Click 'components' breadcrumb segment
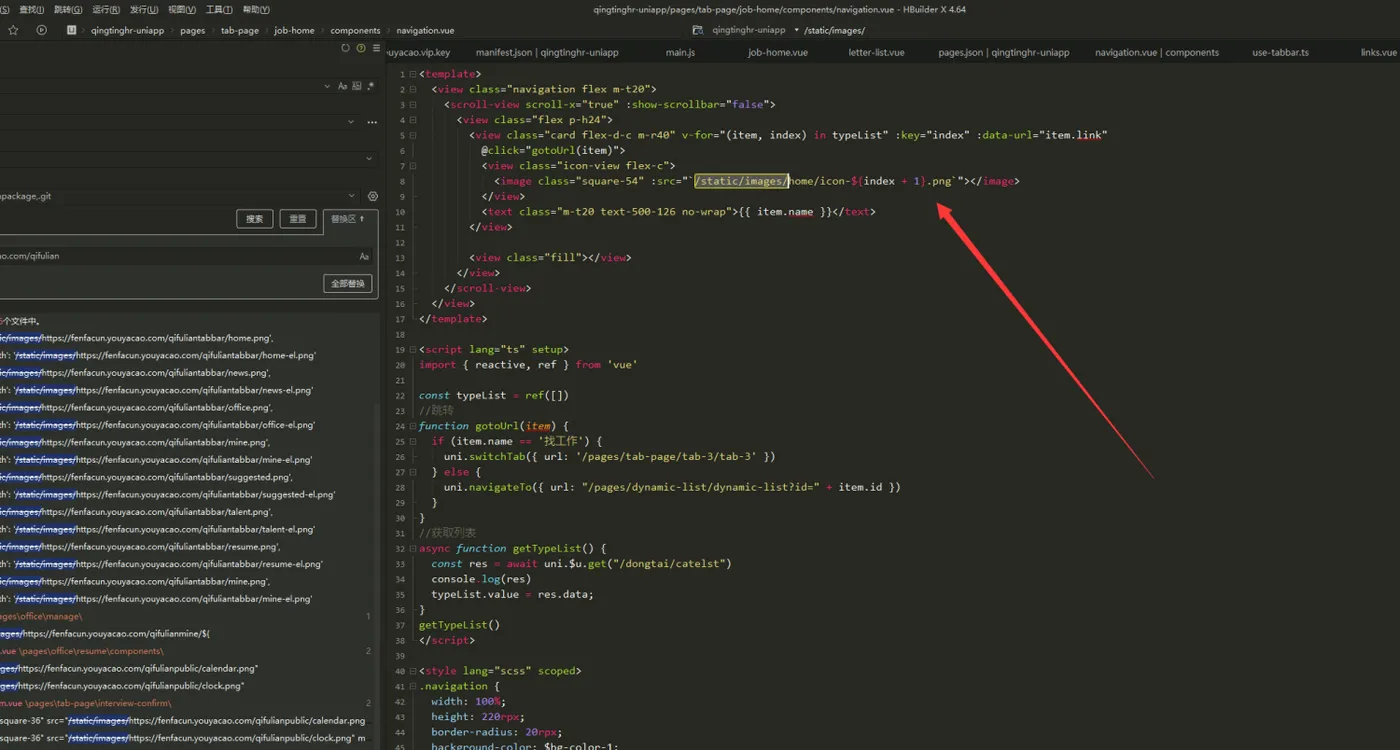This screenshot has width=1400, height=750. (x=355, y=30)
